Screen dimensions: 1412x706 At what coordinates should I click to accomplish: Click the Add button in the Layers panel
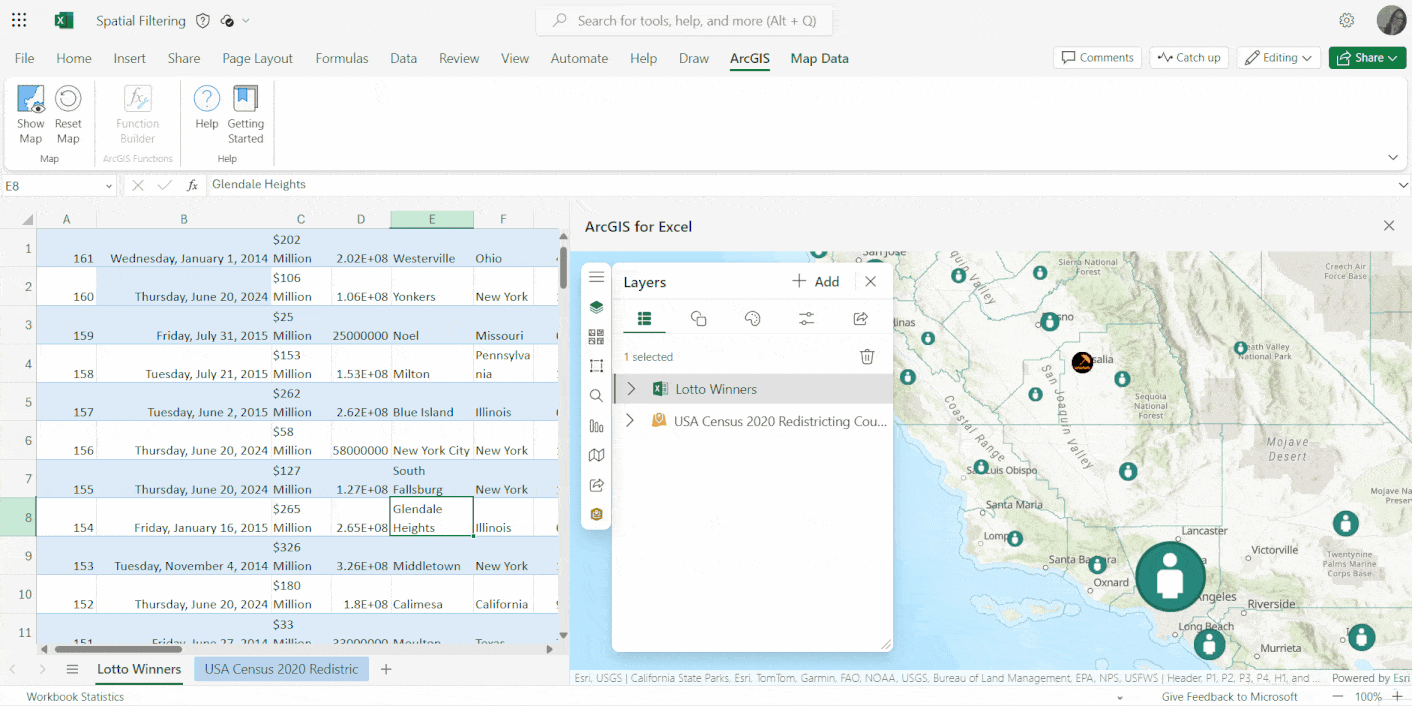click(816, 281)
